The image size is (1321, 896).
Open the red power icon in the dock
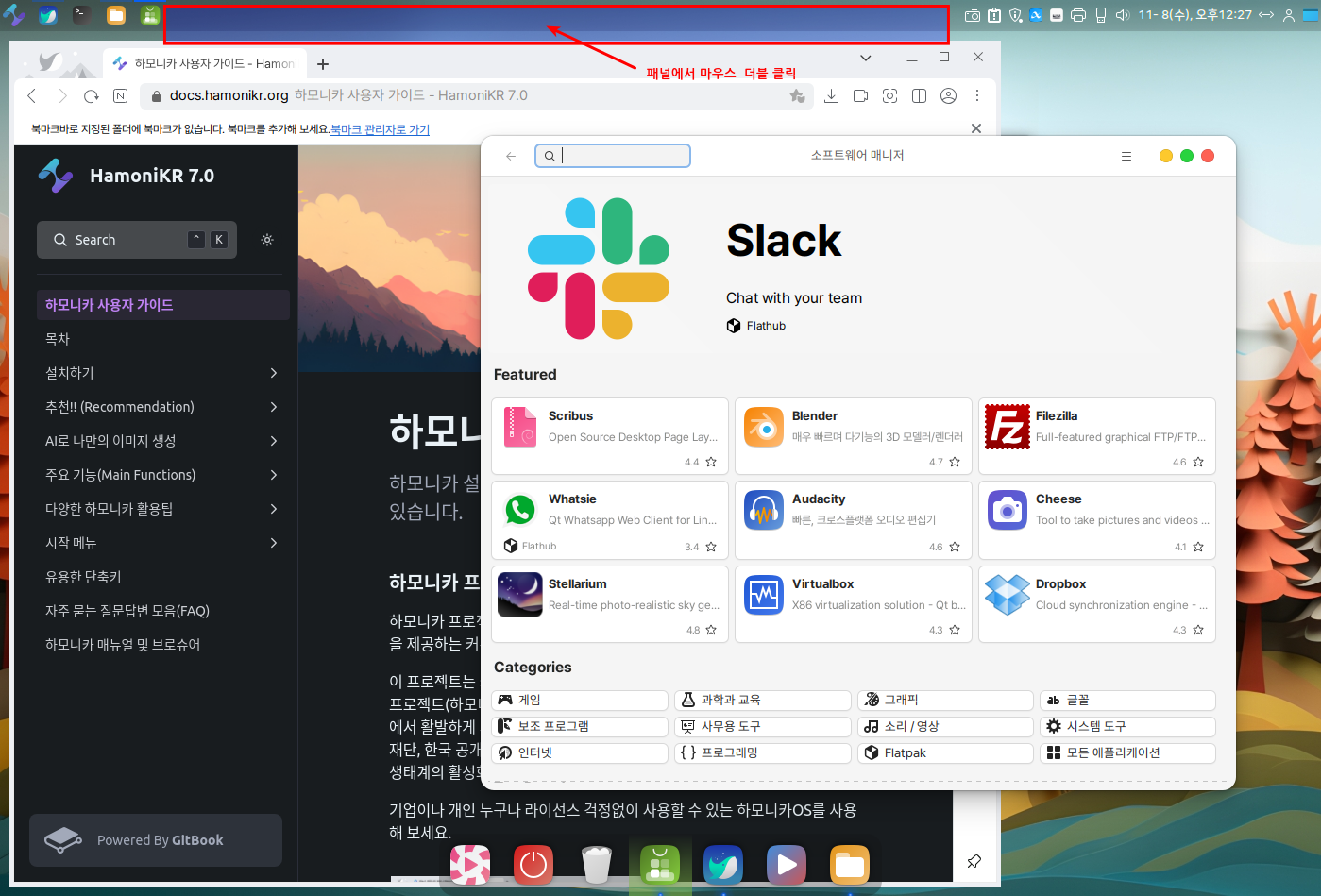pyautogui.click(x=533, y=864)
